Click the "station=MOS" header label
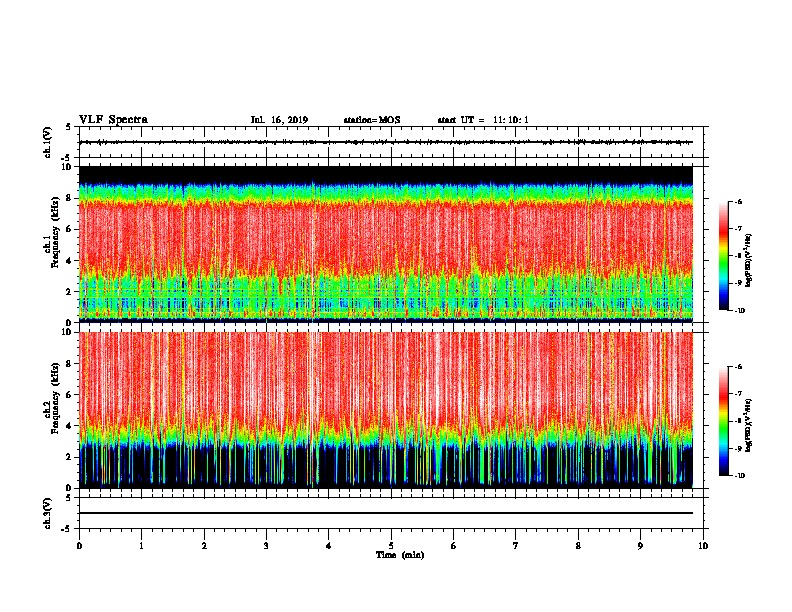Image resolution: width=792 pixels, height=612 pixels. 372,120
